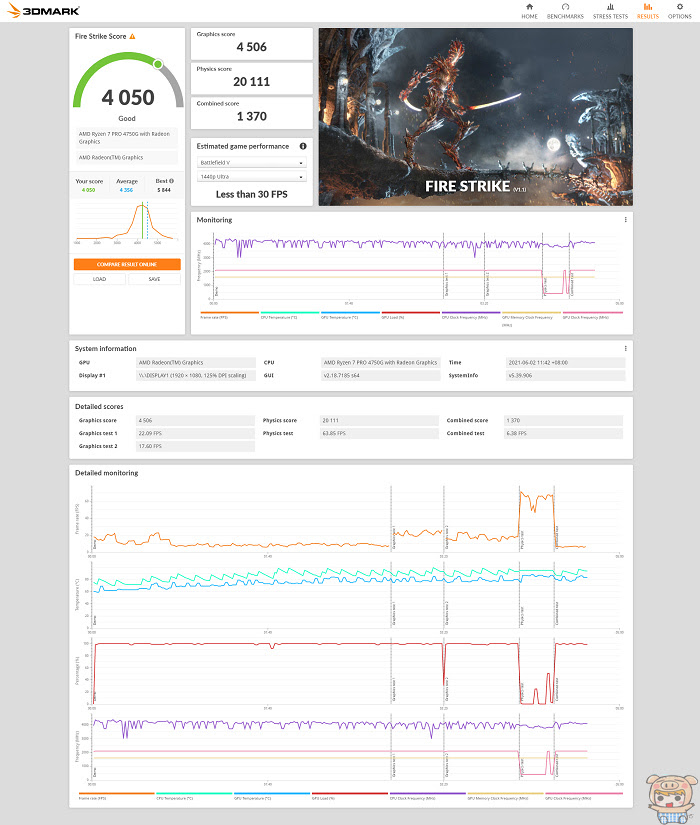Click the Load button

coord(99,279)
